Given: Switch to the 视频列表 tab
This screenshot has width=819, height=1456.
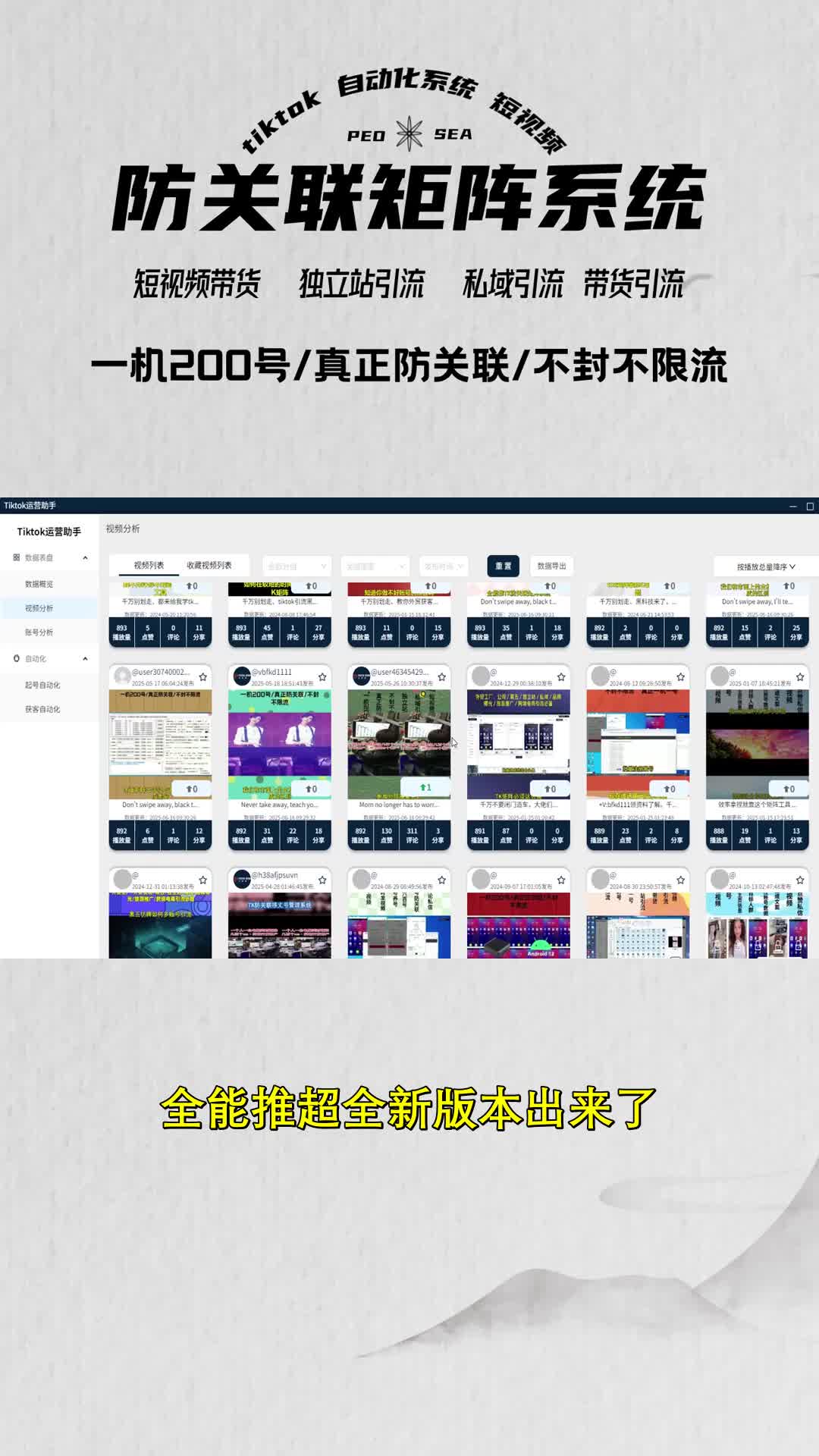Looking at the screenshot, I should (x=149, y=565).
